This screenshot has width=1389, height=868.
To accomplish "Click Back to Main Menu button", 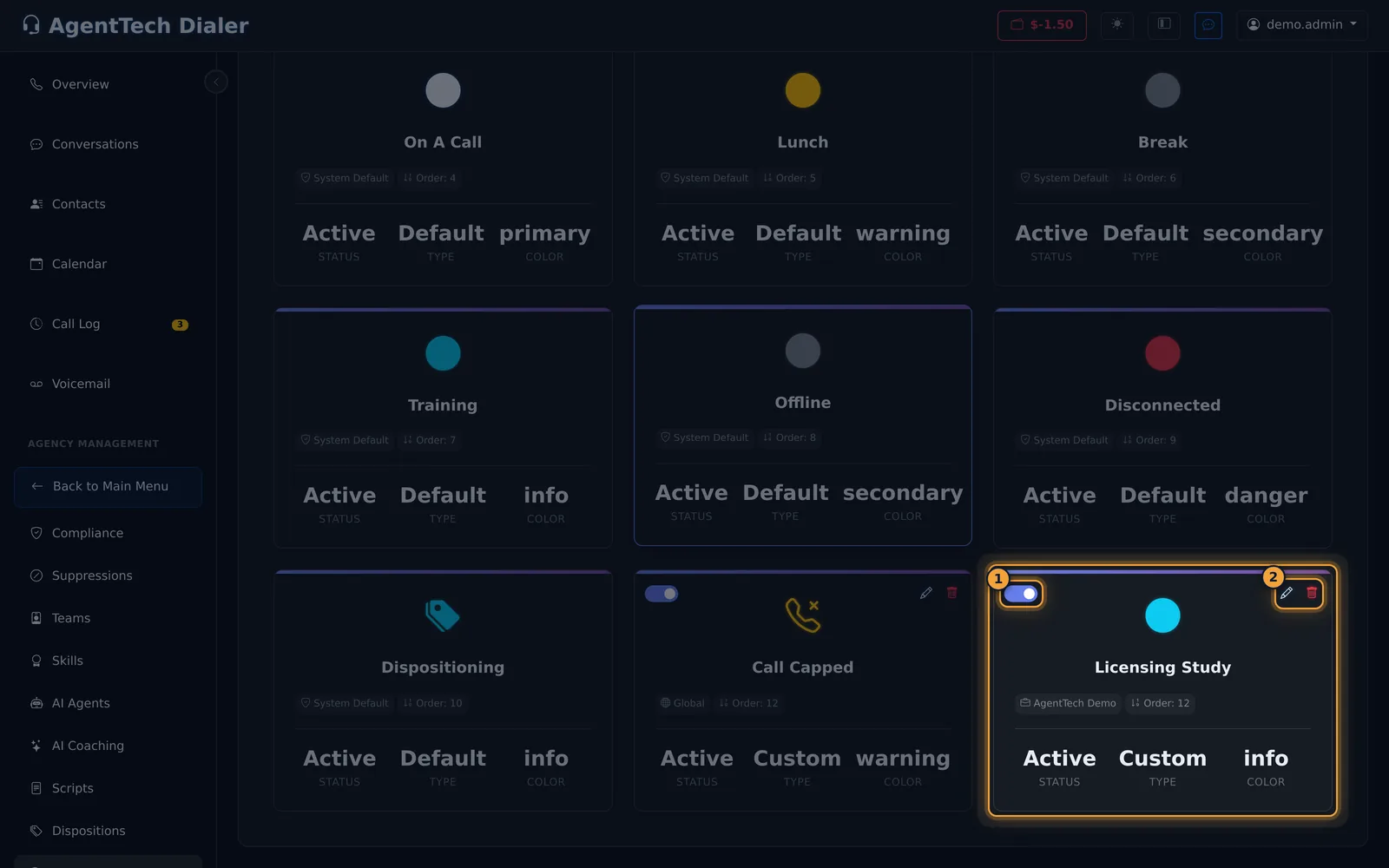I will pyautogui.click(x=108, y=487).
